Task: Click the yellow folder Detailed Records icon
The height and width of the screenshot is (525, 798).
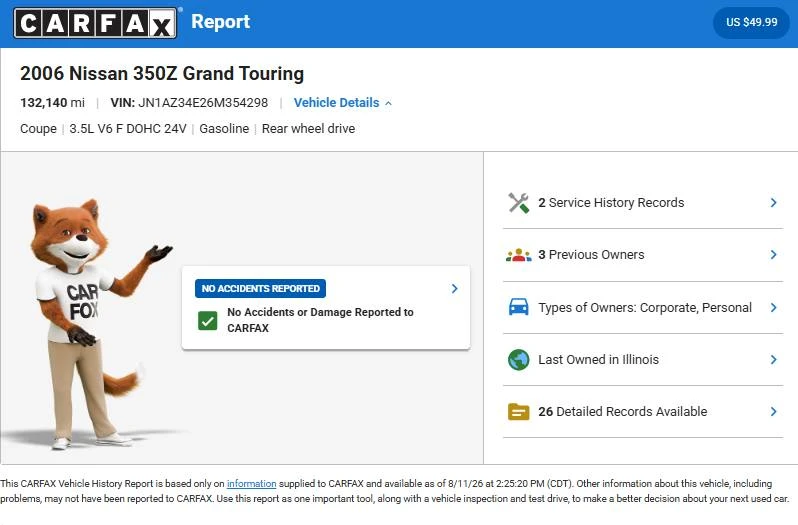Action: click(518, 412)
